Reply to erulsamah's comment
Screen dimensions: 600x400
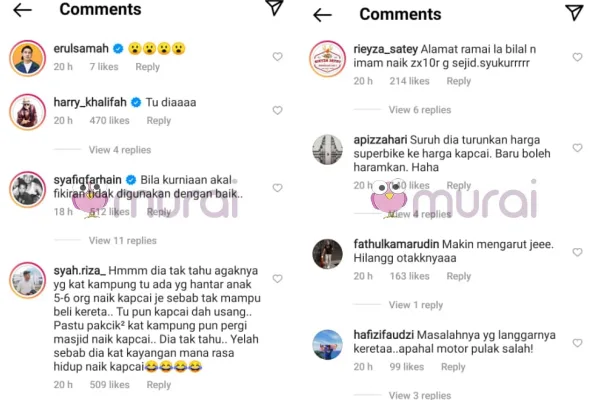coord(147,67)
